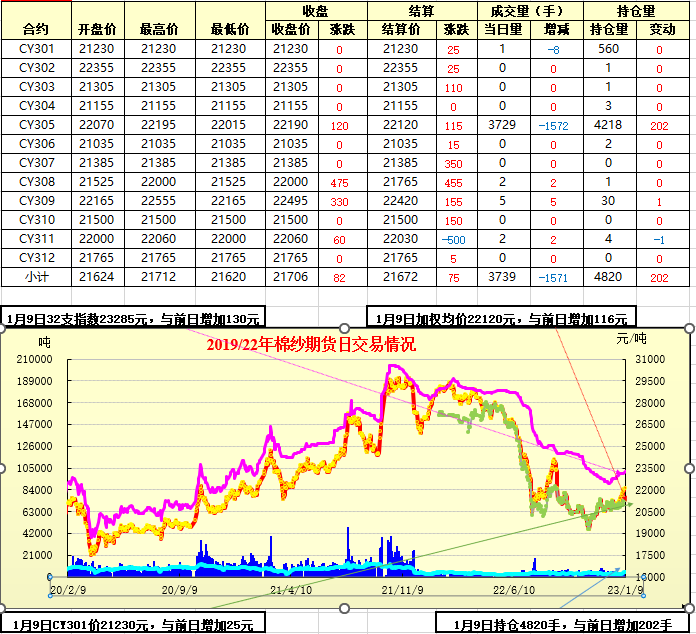Click the 小计 subtotal row label
Image resolution: width=696 pixels, height=634 pixels.
tap(36, 277)
